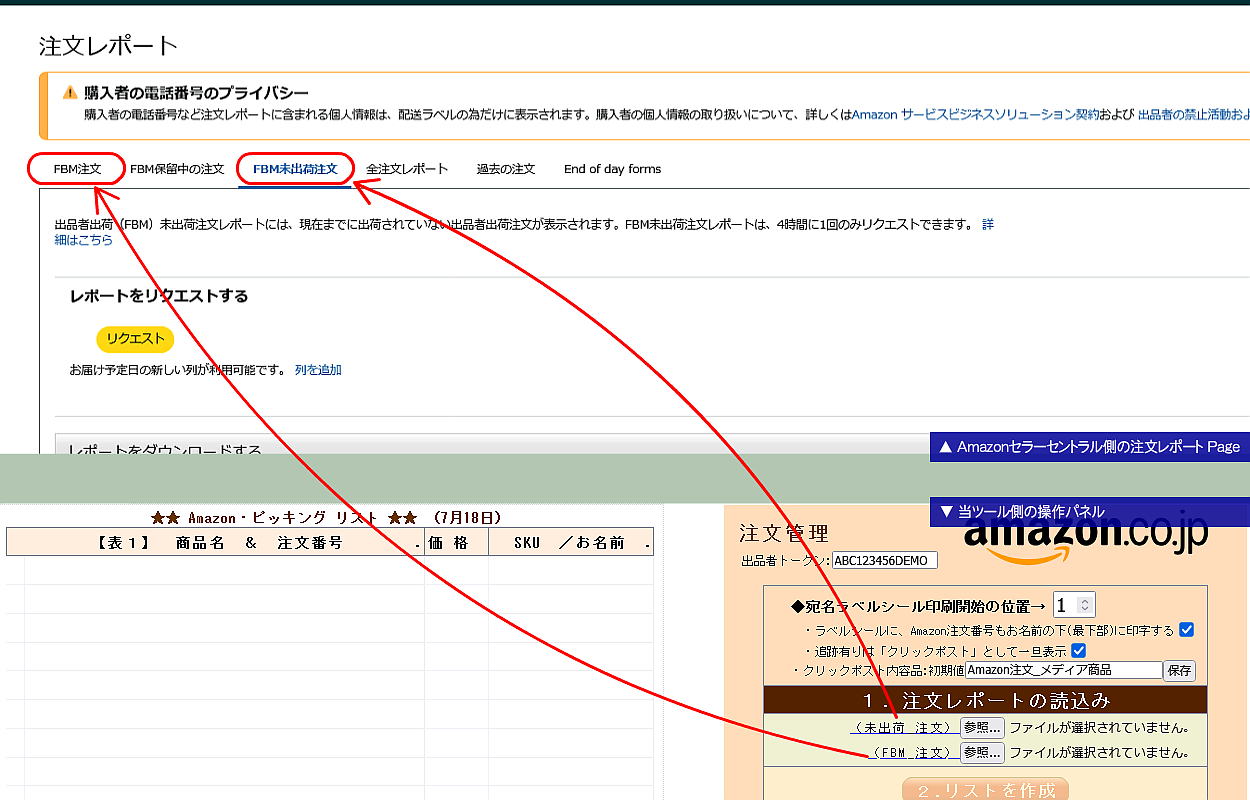The image size is (1250, 800).
Task: Open the FBM注文 tab
Action: pos(77,169)
